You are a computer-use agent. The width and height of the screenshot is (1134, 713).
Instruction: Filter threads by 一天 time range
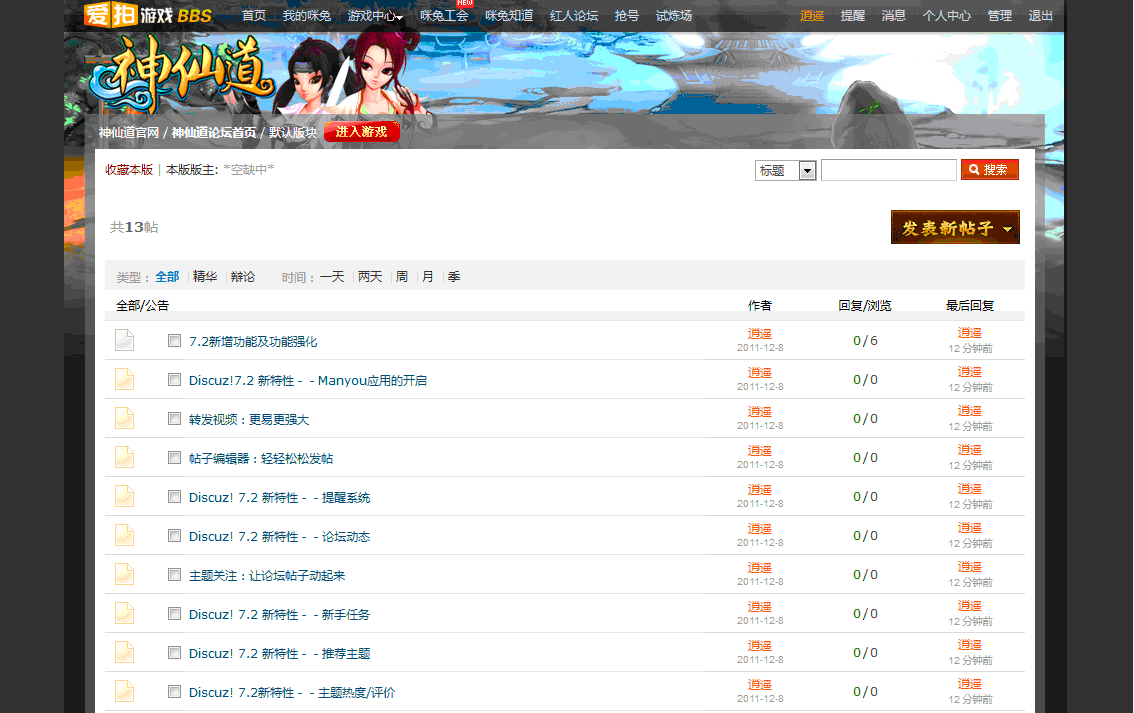pos(332,277)
